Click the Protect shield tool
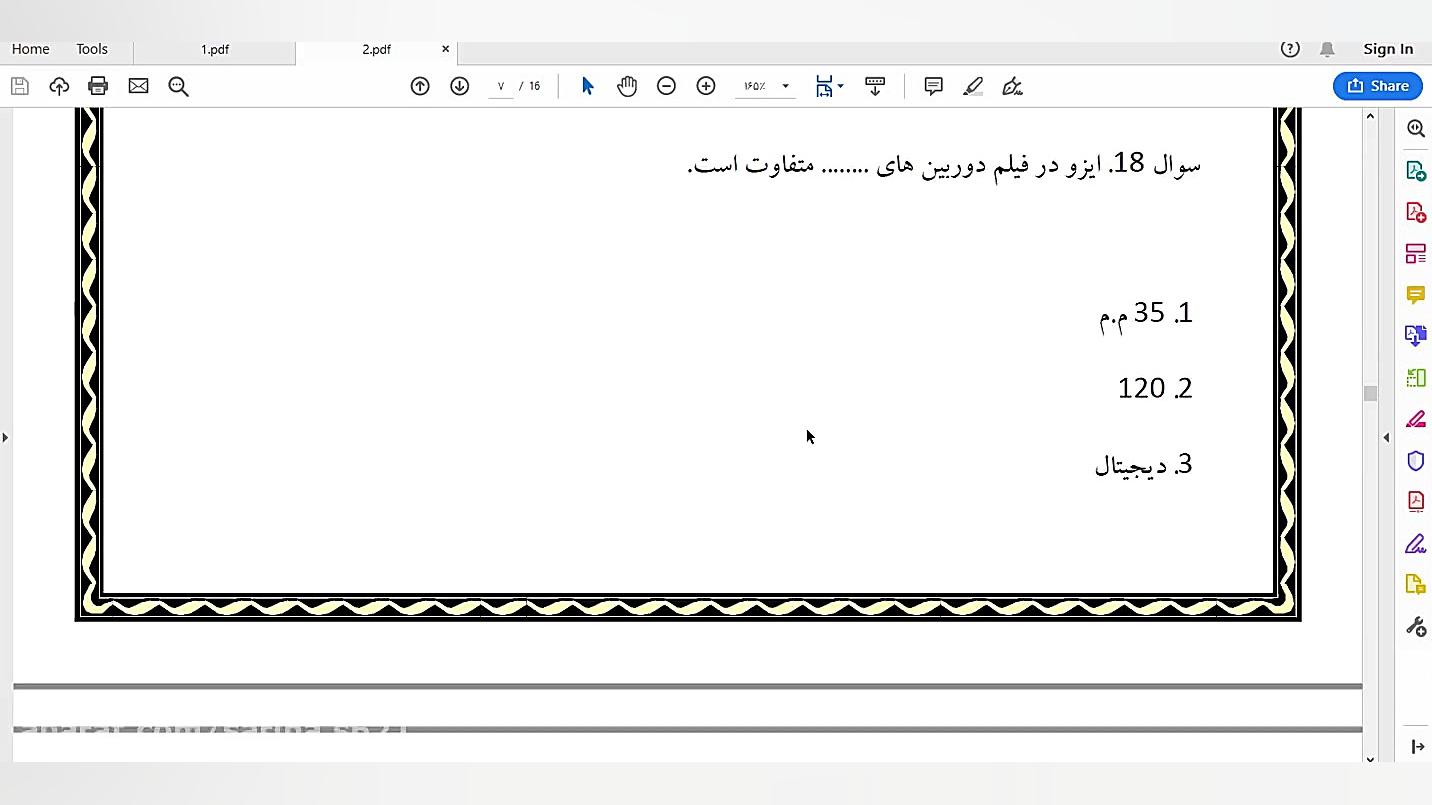Image resolution: width=1432 pixels, height=805 pixels. [1415, 461]
